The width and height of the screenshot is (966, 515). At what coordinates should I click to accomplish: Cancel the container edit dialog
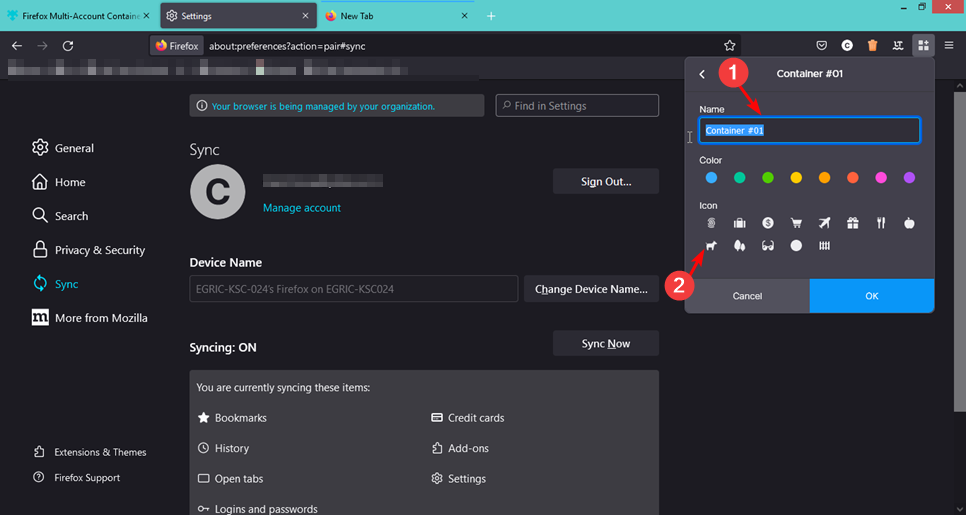(x=747, y=296)
